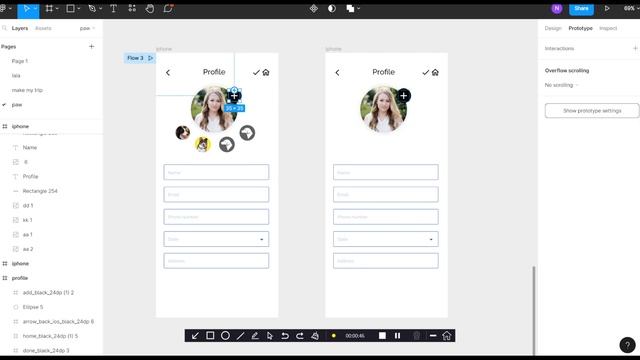Viewport: 640px width, 360px height.
Task: Select the Pen tool
Action: [92, 9]
